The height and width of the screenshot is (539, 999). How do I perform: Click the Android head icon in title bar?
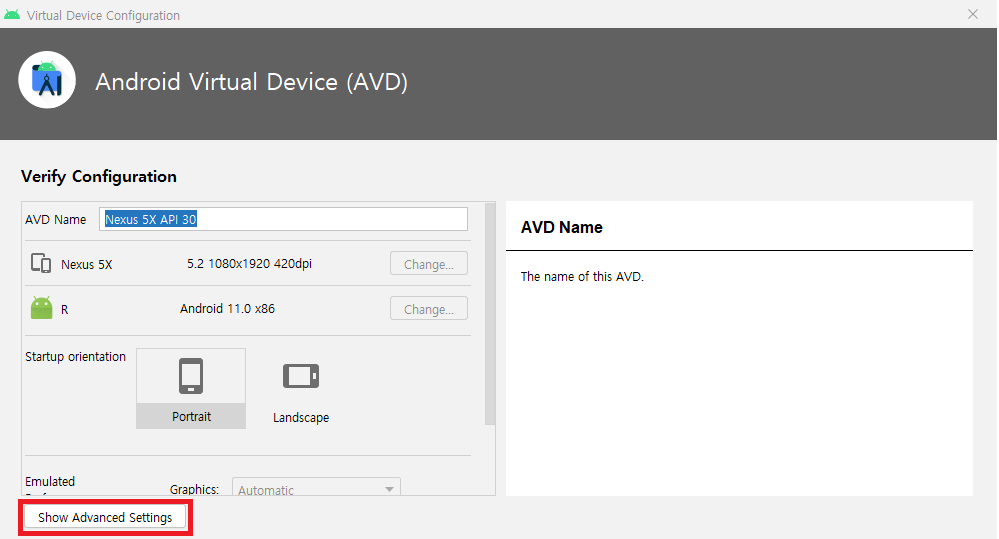tap(11, 15)
